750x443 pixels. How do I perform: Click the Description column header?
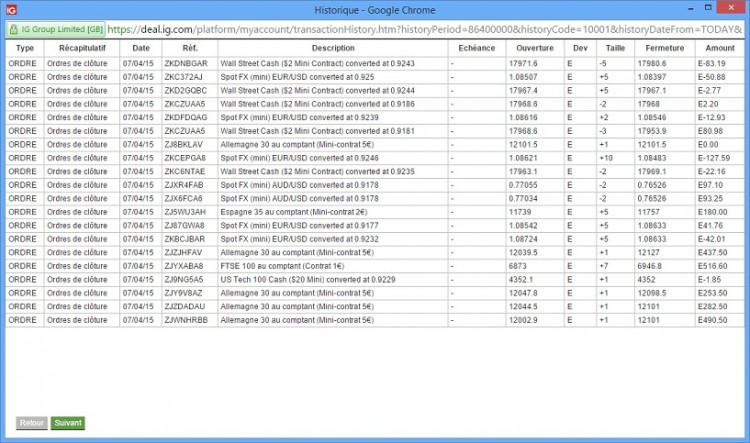tap(333, 48)
